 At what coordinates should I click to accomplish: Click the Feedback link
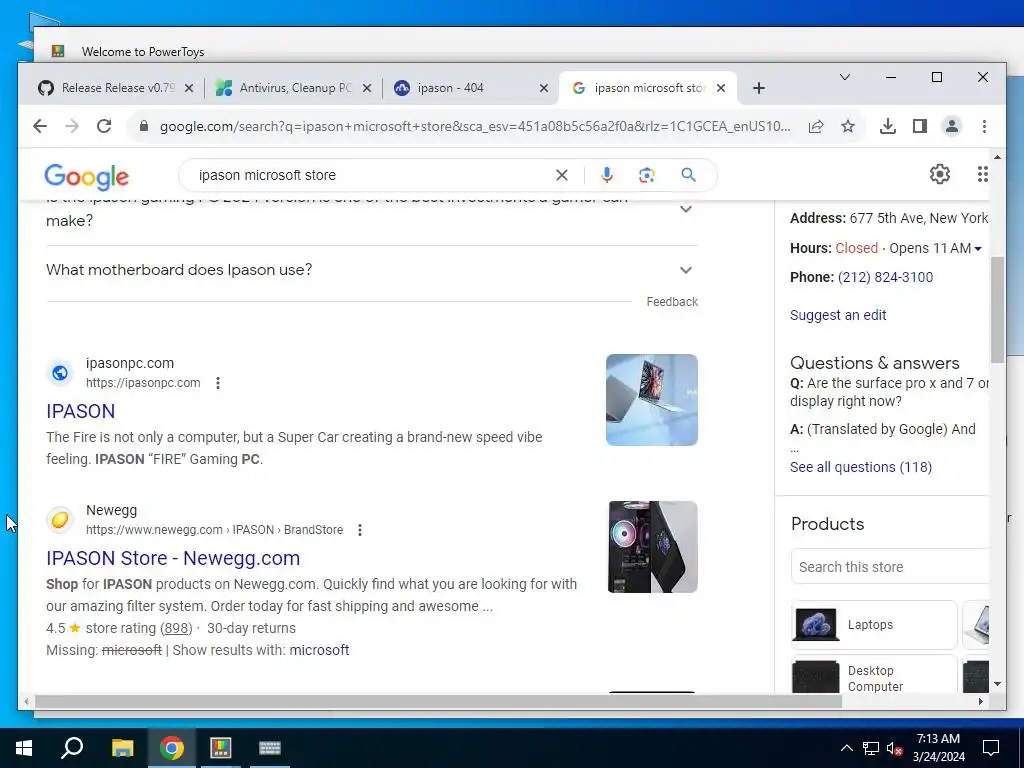point(672,302)
